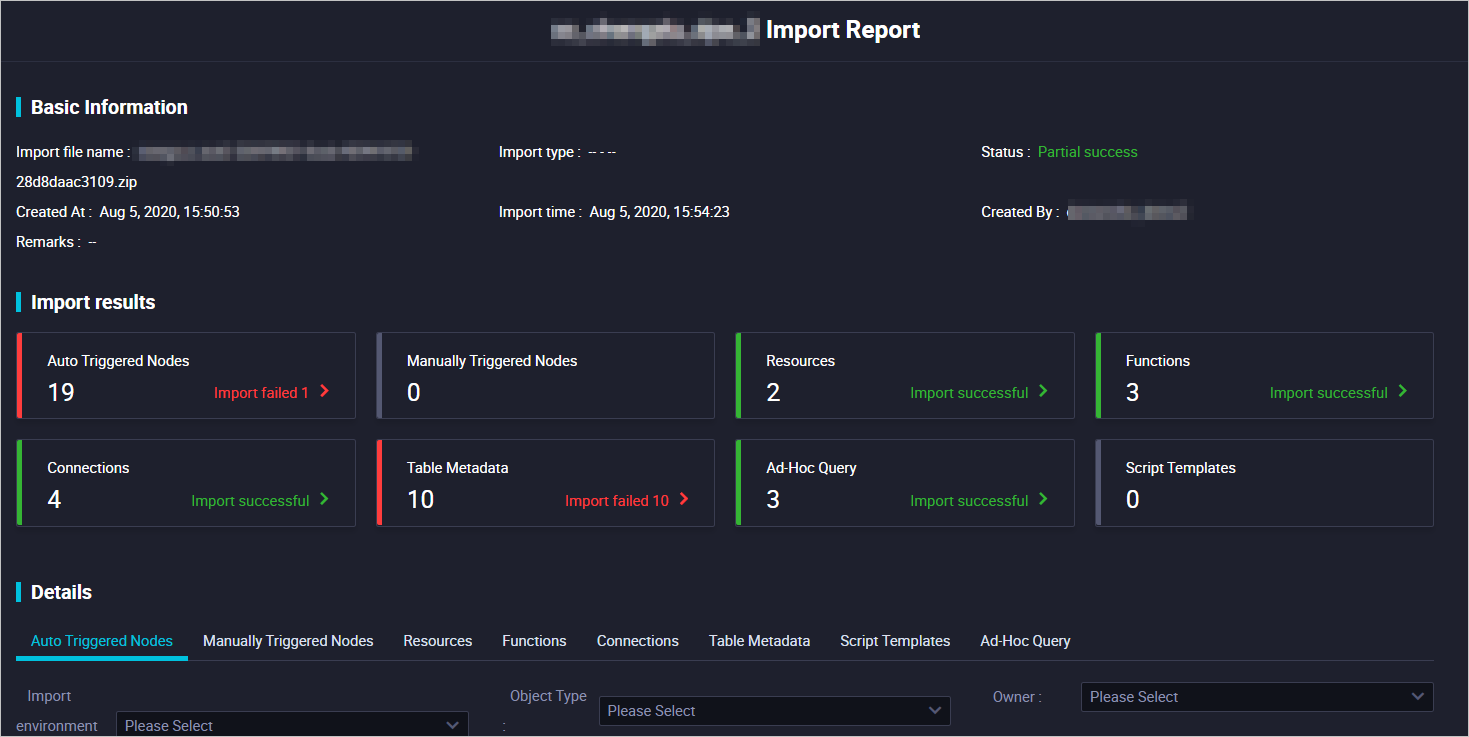Click the Script Templates card title
This screenshot has height=737, width=1469.
point(1181,468)
